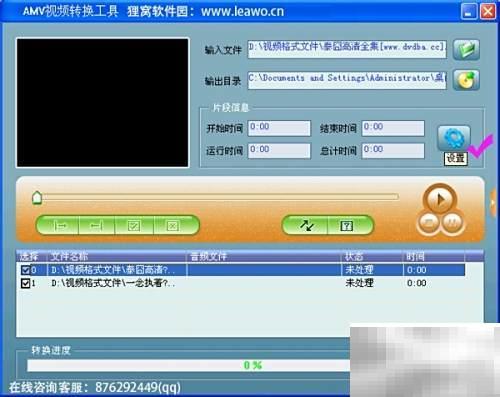Click the 文件名称 column header
Viewport: 500px width, 397px height.
pyautogui.click(x=117, y=256)
